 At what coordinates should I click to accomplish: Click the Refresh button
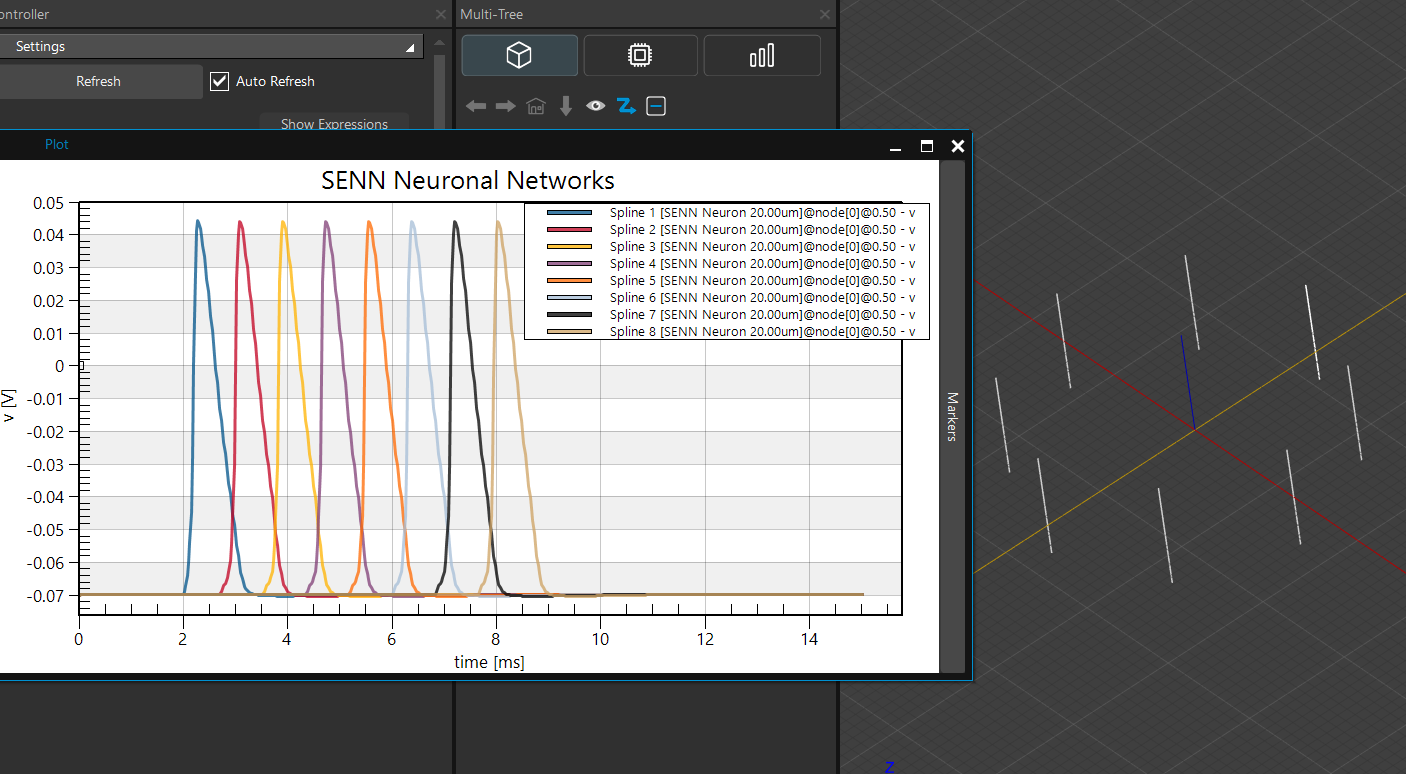click(99, 82)
